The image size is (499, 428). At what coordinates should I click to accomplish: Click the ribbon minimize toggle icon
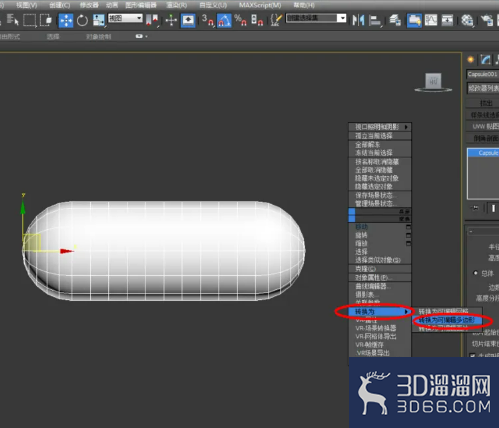click(139, 36)
